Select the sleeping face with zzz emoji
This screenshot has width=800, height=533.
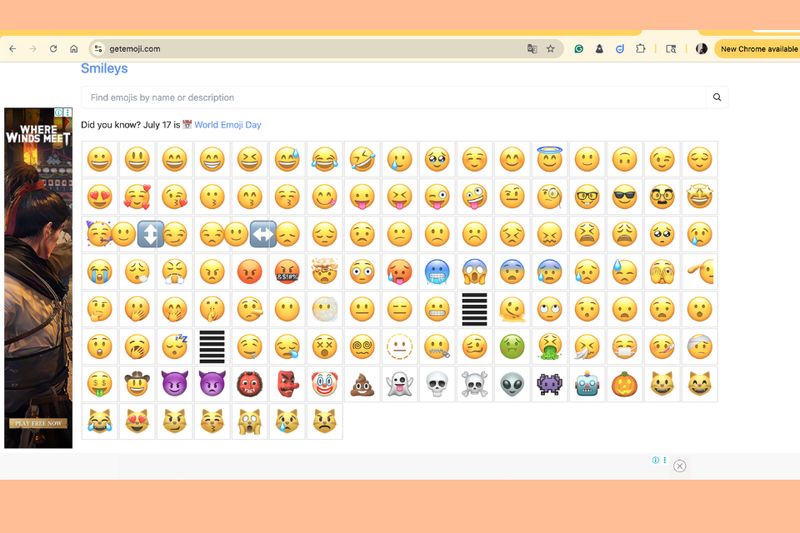click(174, 347)
